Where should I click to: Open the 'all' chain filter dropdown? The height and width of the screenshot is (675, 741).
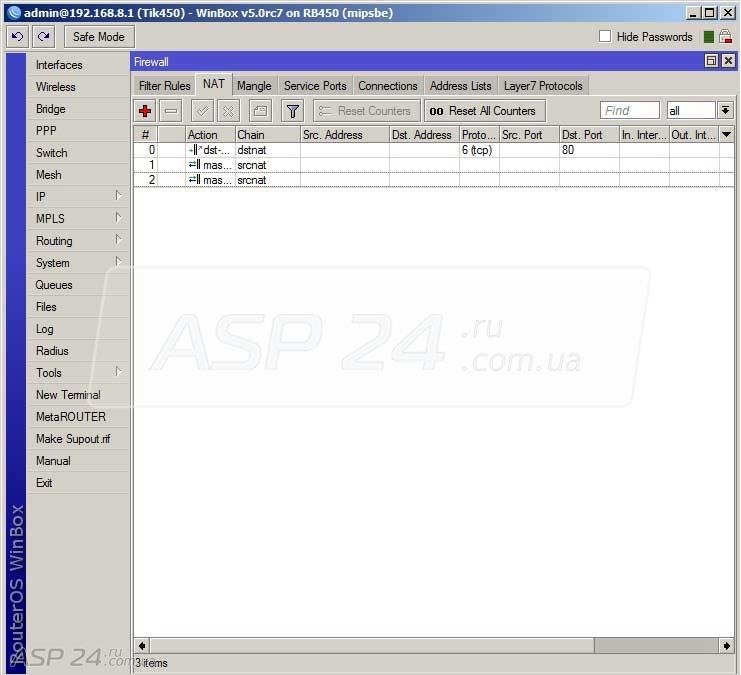pos(725,111)
